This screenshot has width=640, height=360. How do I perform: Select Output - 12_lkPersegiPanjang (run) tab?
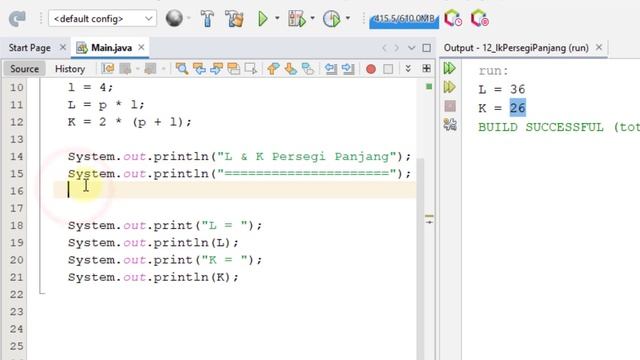[516, 48]
